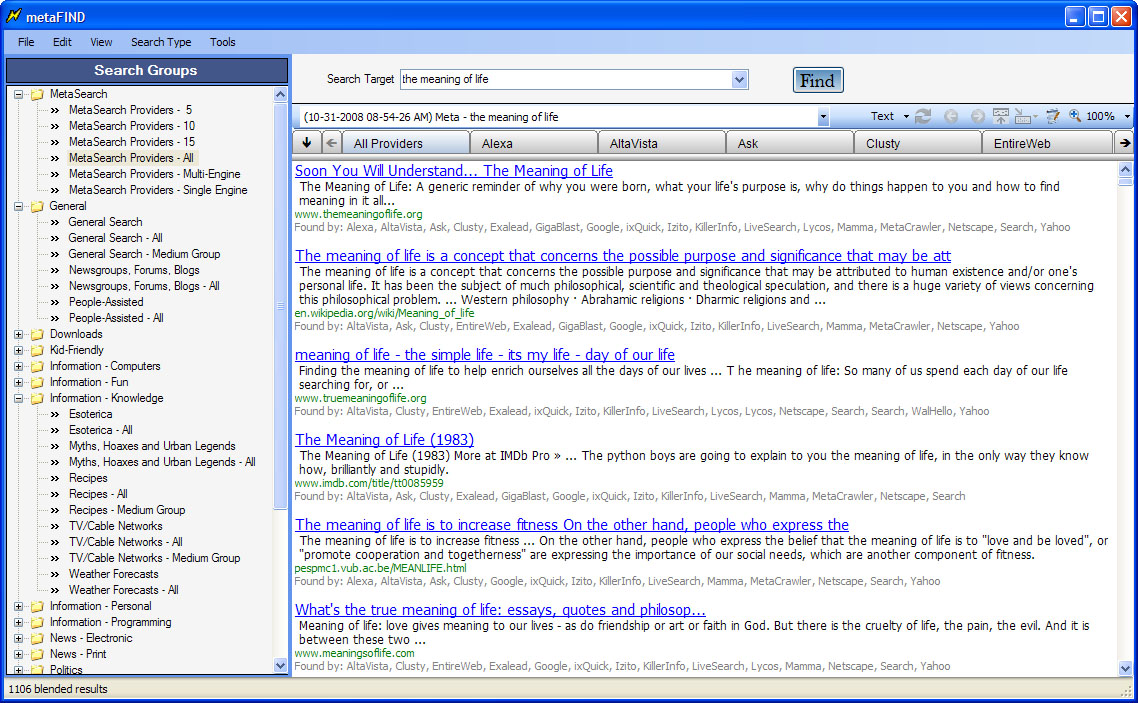This screenshot has width=1138, height=703.
Task: Click scroll-up arrow of Search Groups tree
Action: click(281, 94)
